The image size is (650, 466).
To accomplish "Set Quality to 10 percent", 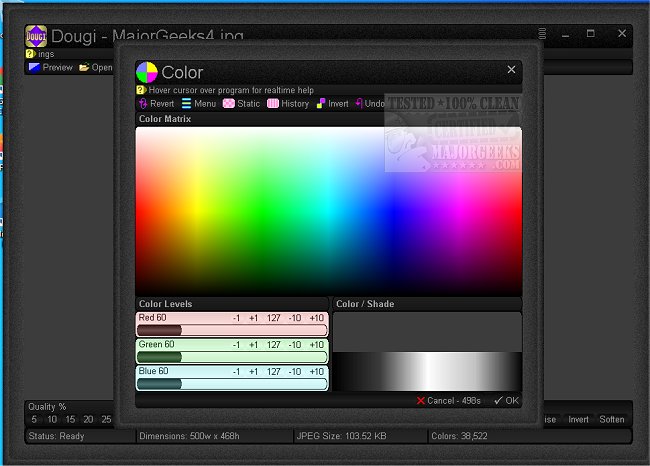I will tap(52, 420).
